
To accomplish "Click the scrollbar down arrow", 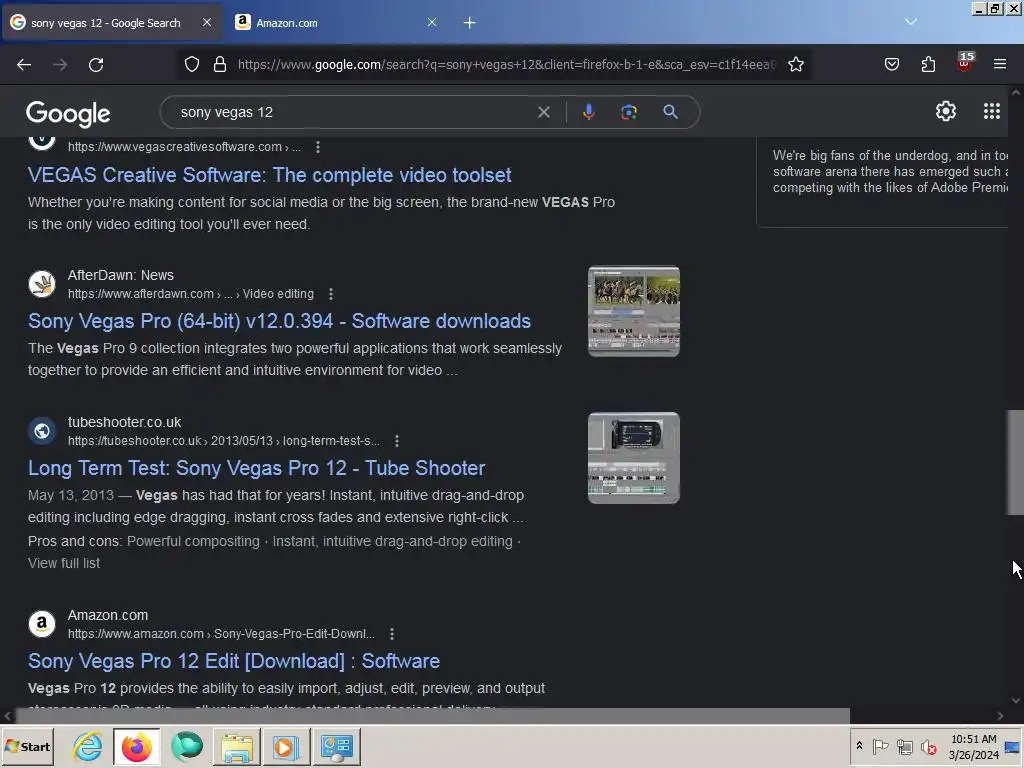I will click(1016, 700).
